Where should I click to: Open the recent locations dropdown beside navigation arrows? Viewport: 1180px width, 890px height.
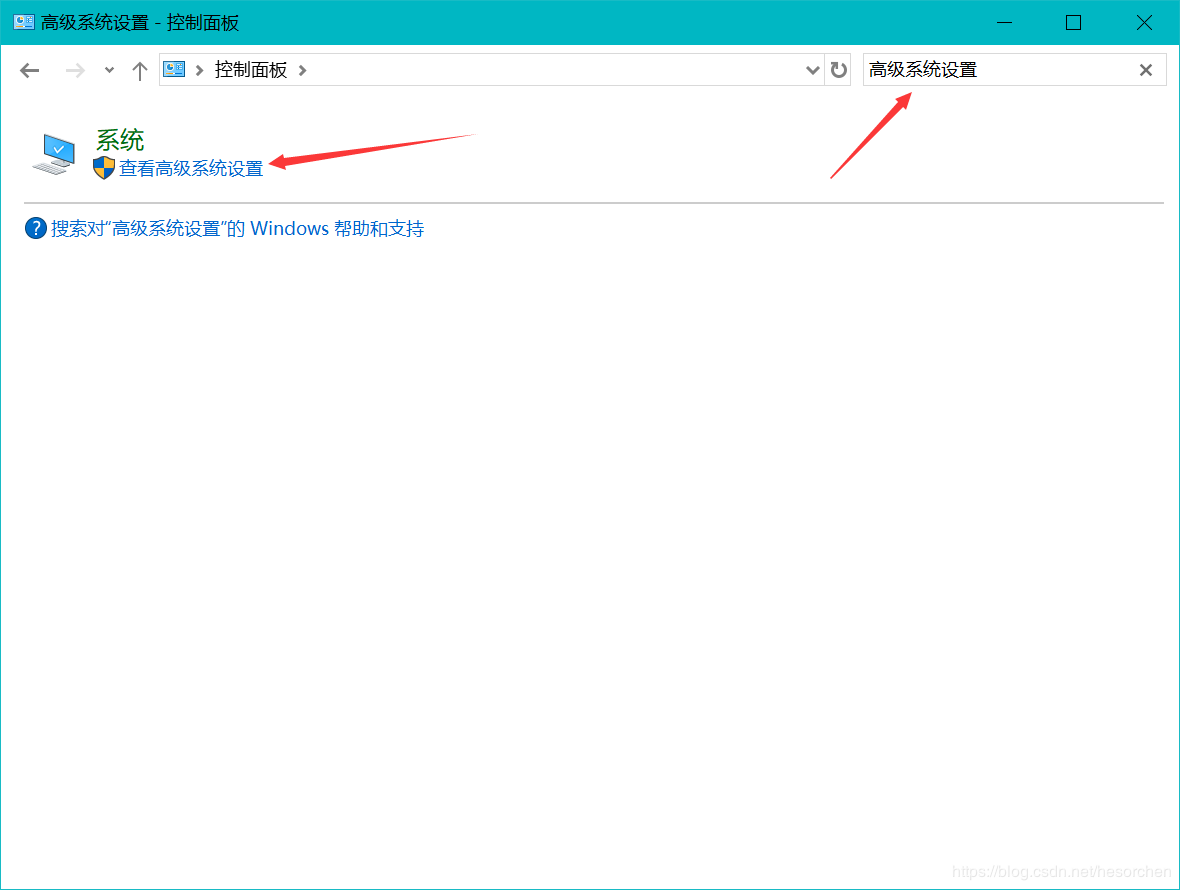click(108, 70)
